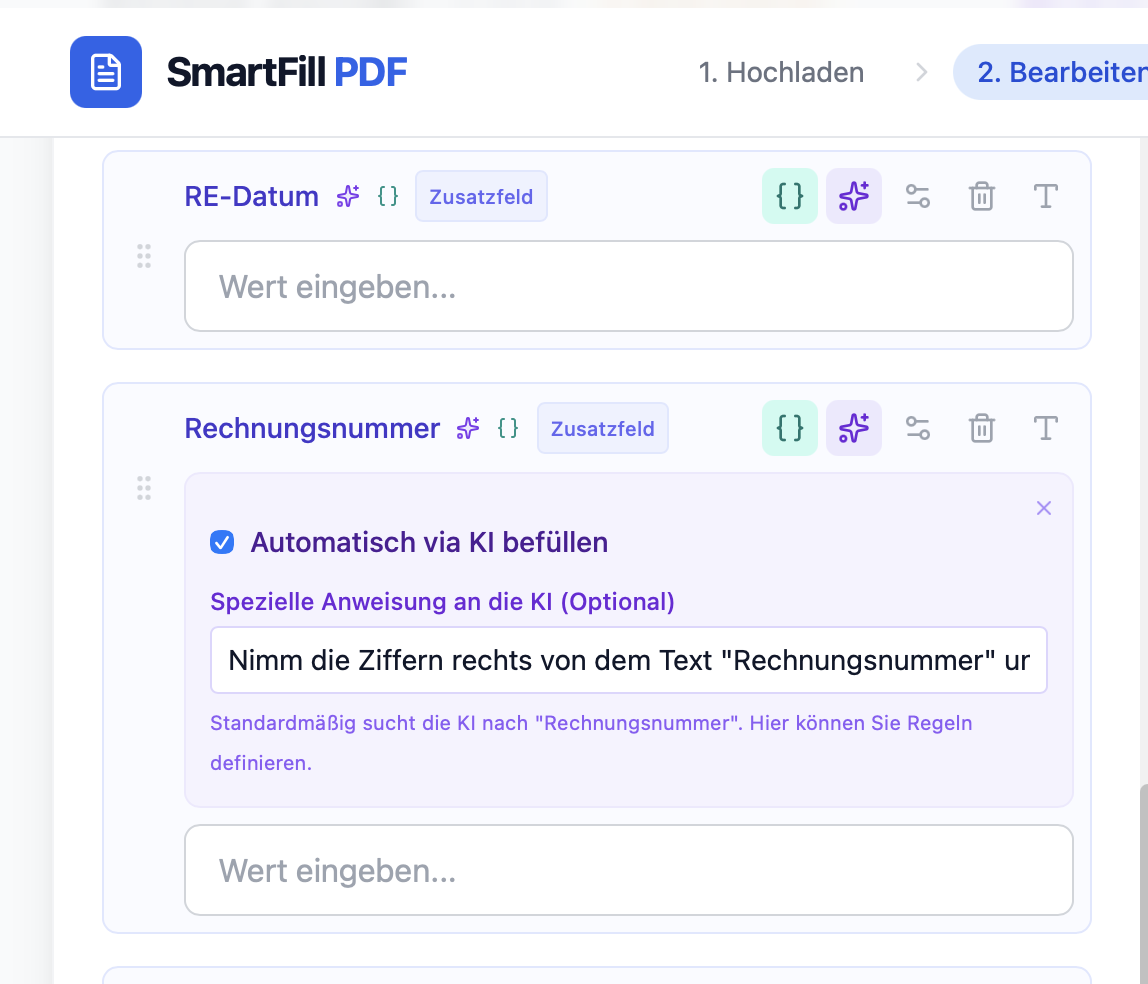Uncheck Automatisch via KI befüllen
The width and height of the screenshot is (1148, 984).
[222, 542]
